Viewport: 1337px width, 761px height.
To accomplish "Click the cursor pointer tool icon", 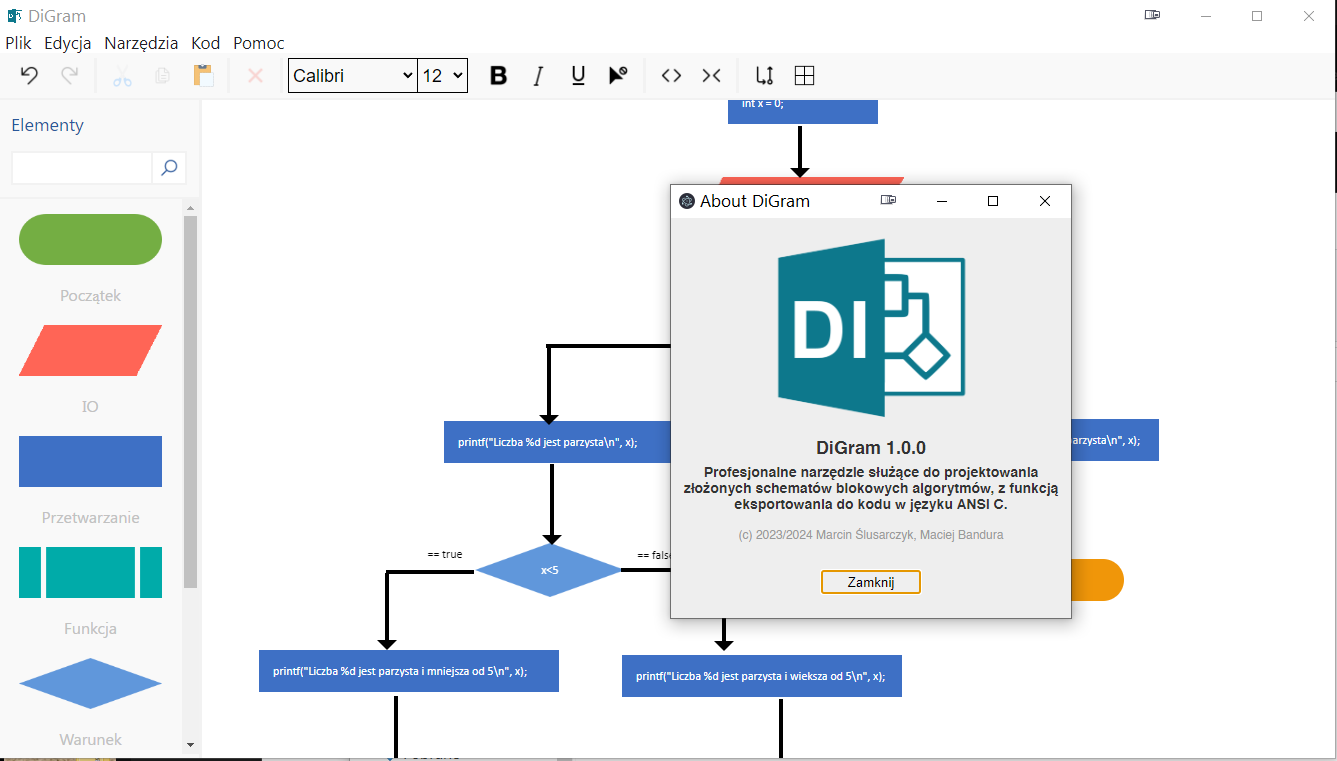I will pyautogui.click(x=618, y=75).
